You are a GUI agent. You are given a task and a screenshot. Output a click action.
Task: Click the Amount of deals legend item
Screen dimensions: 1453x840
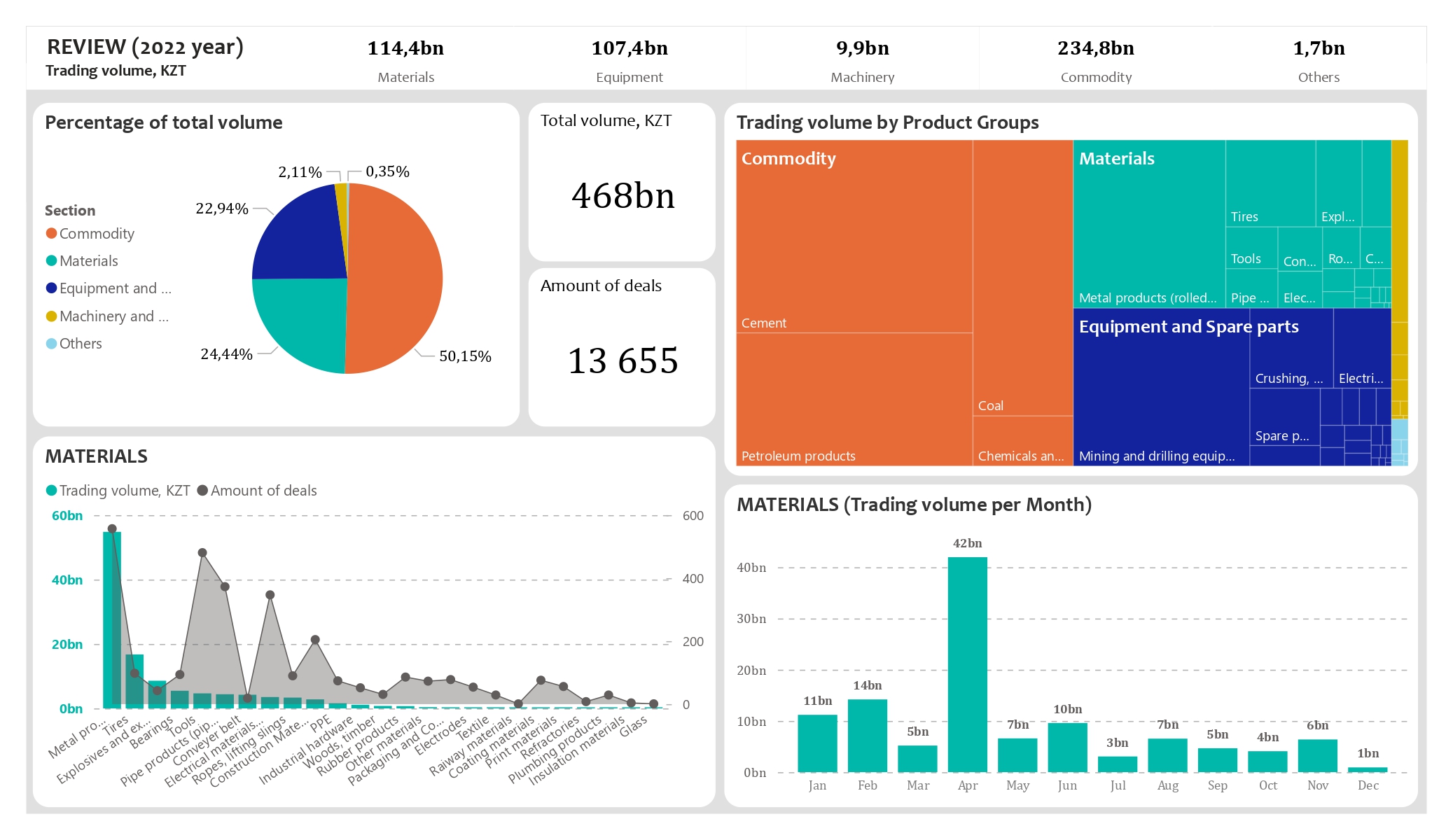[257, 490]
